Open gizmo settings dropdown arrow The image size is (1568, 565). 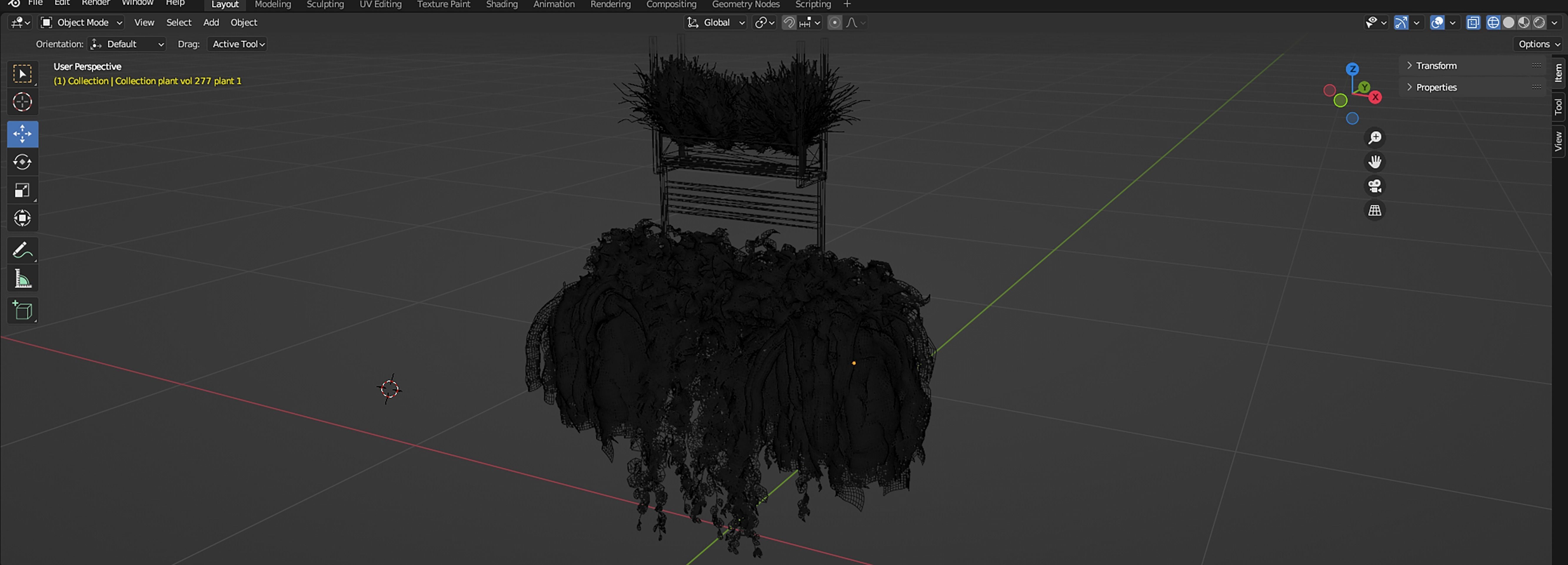1416,23
